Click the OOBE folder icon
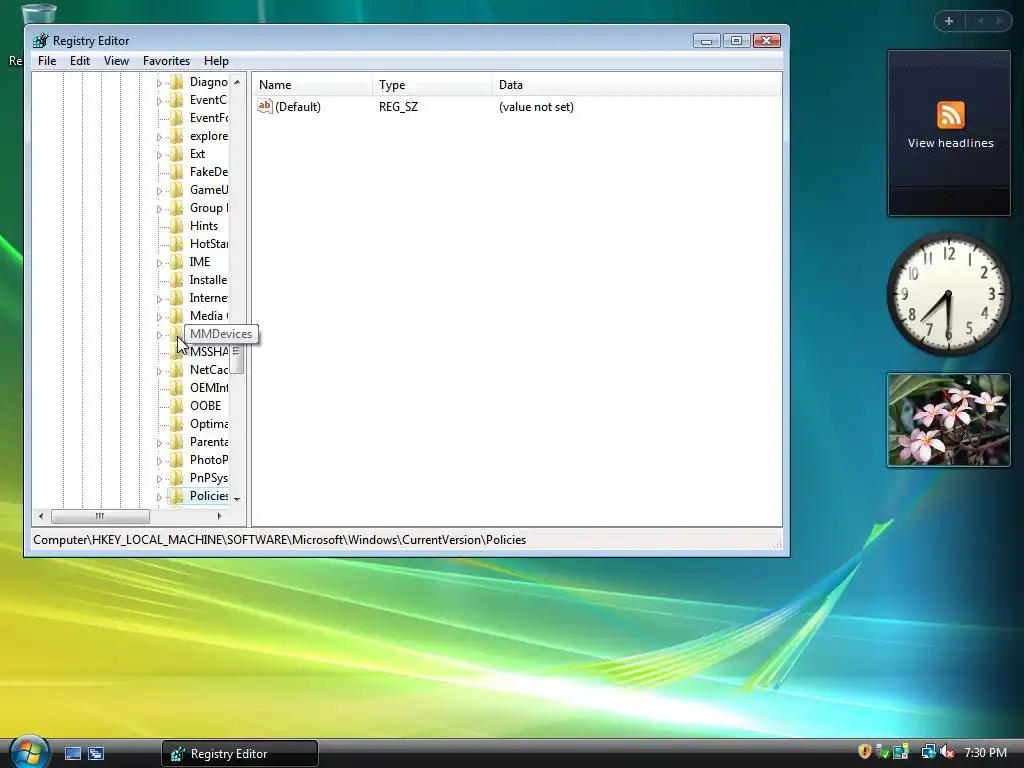The image size is (1024, 768). point(176,406)
